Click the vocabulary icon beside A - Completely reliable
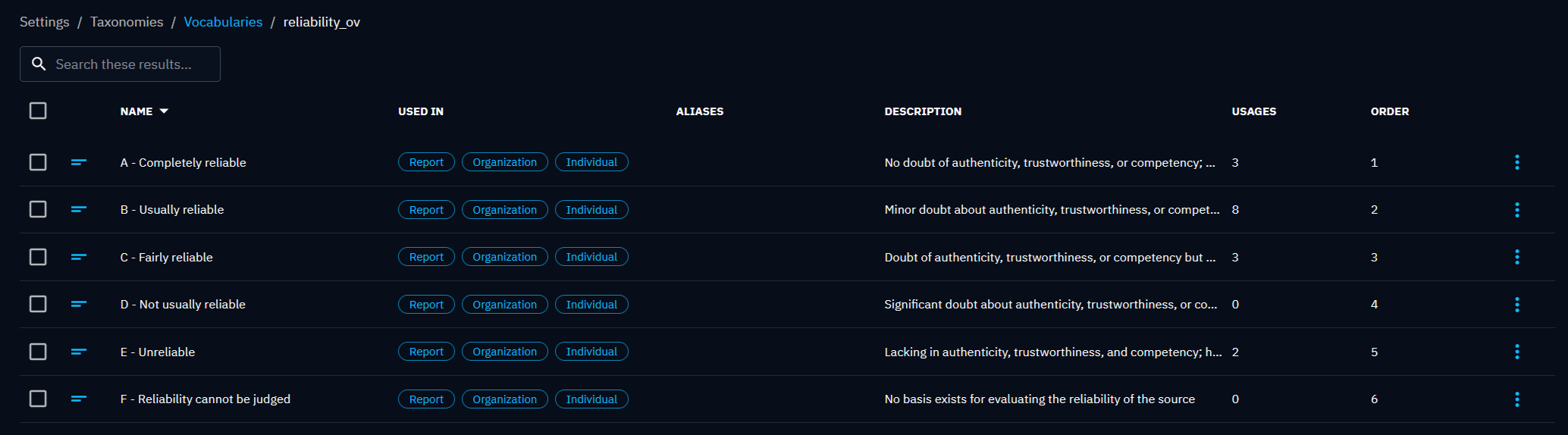 (x=79, y=162)
